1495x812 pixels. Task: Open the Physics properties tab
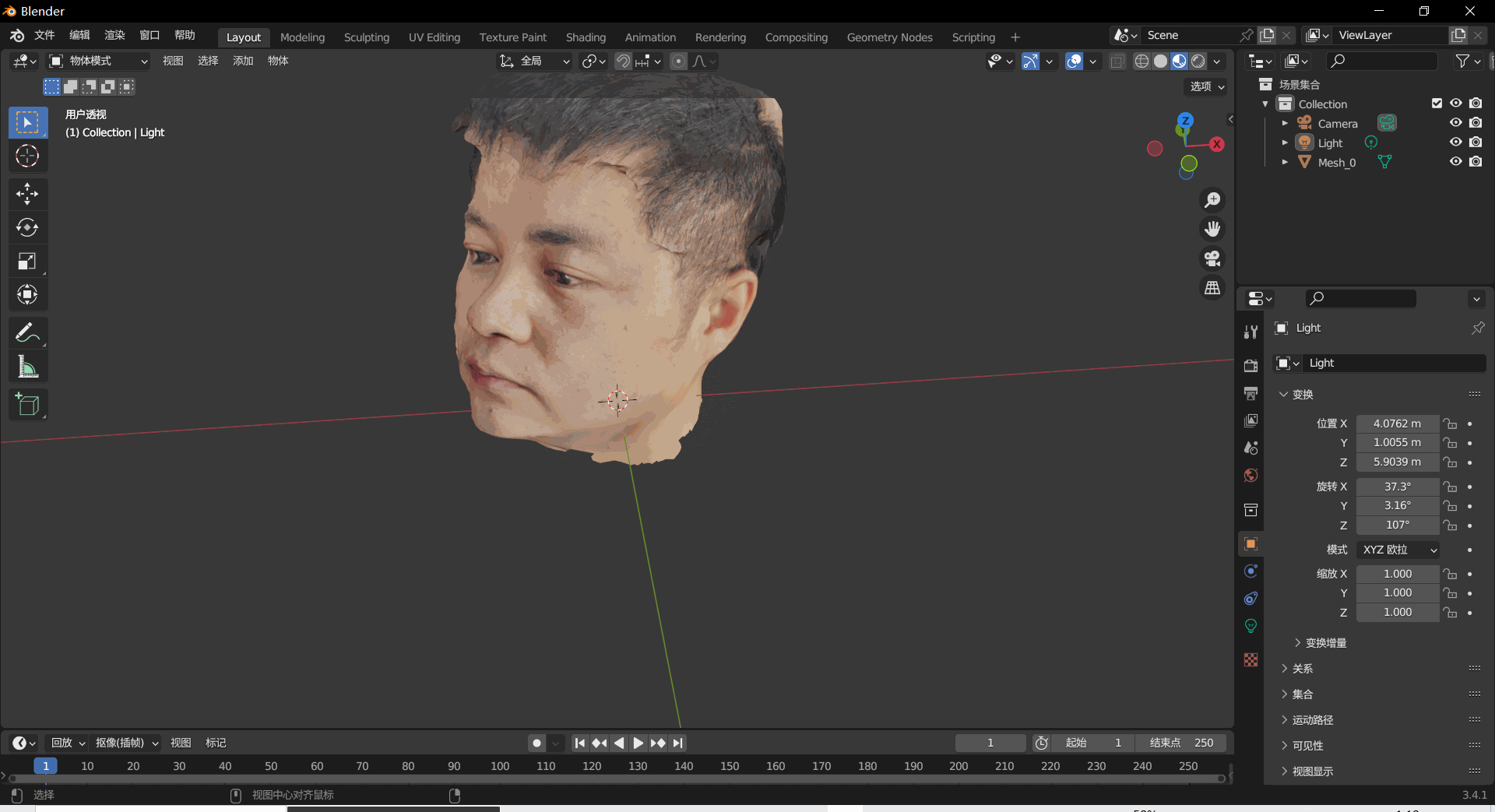click(1251, 571)
